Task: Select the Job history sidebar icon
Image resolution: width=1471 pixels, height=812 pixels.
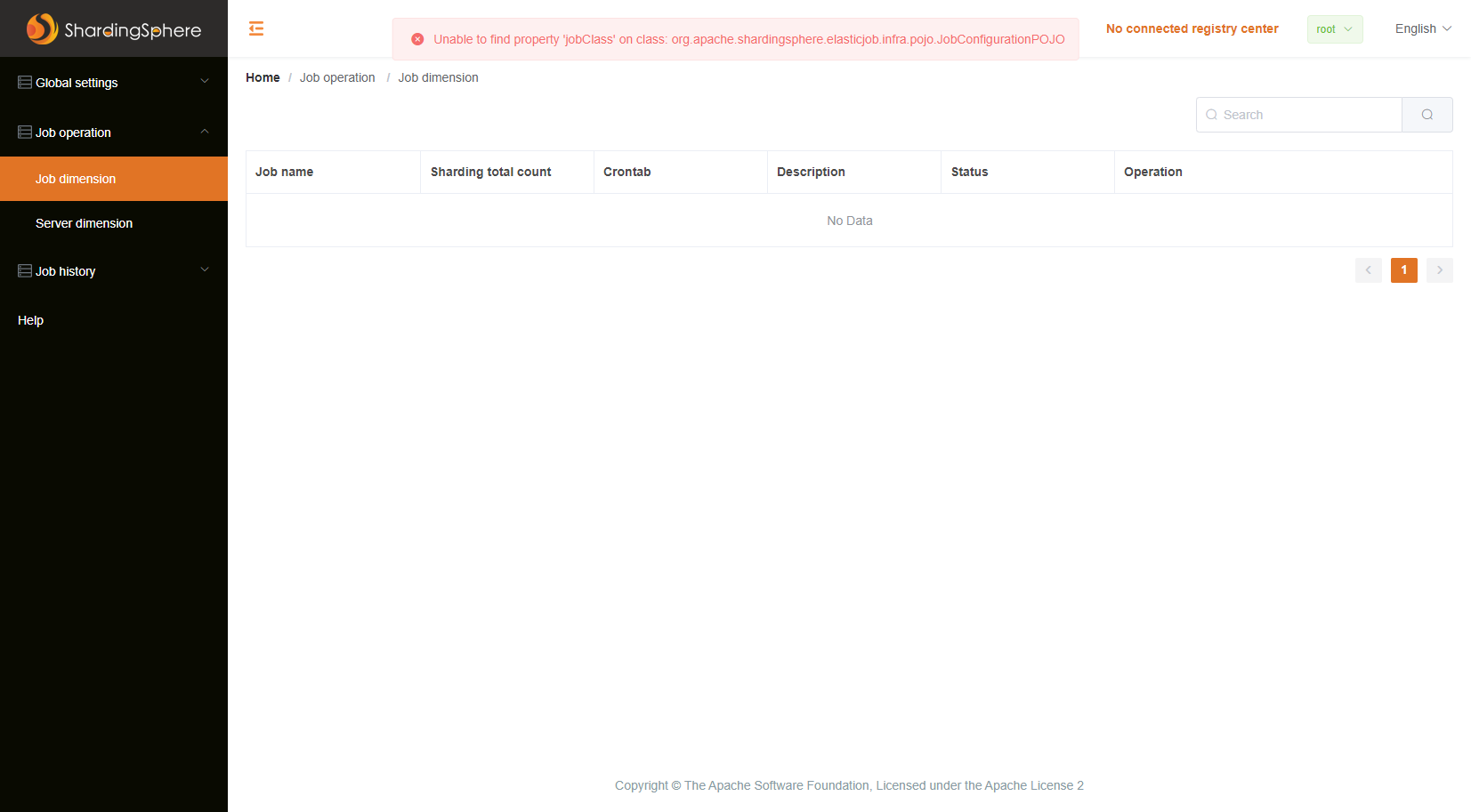Action: (x=23, y=270)
